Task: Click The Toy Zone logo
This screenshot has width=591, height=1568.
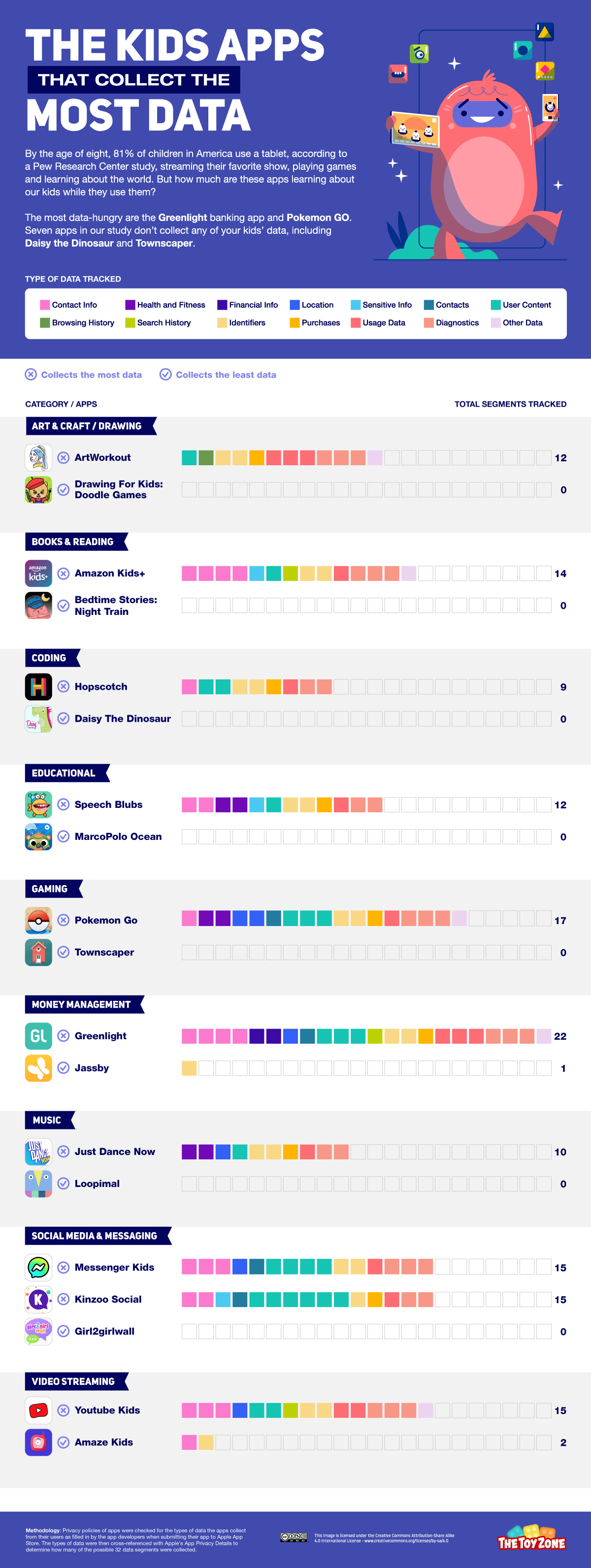Action: click(531, 1538)
